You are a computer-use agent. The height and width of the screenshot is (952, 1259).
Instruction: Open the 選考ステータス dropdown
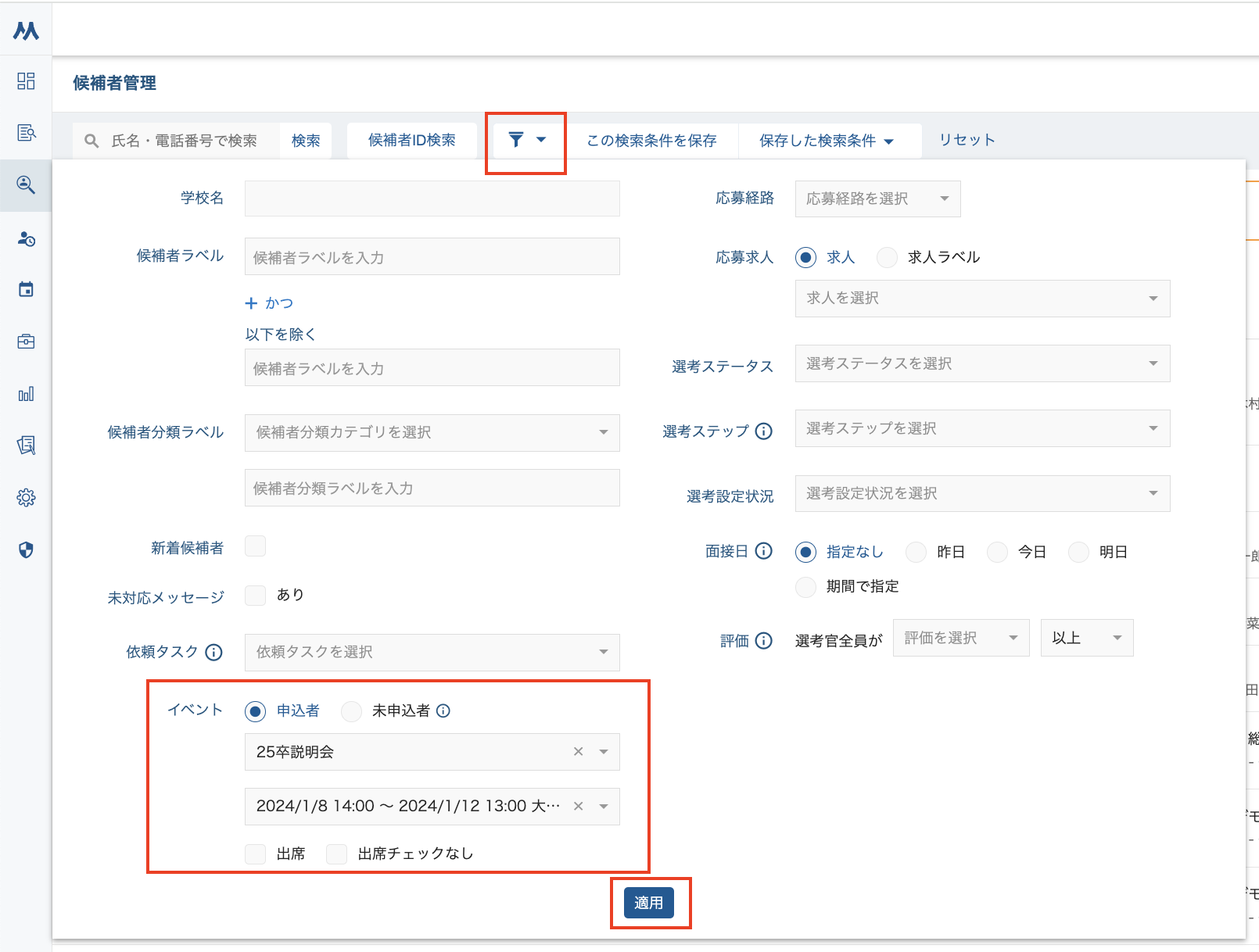click(x=982, y=363)
